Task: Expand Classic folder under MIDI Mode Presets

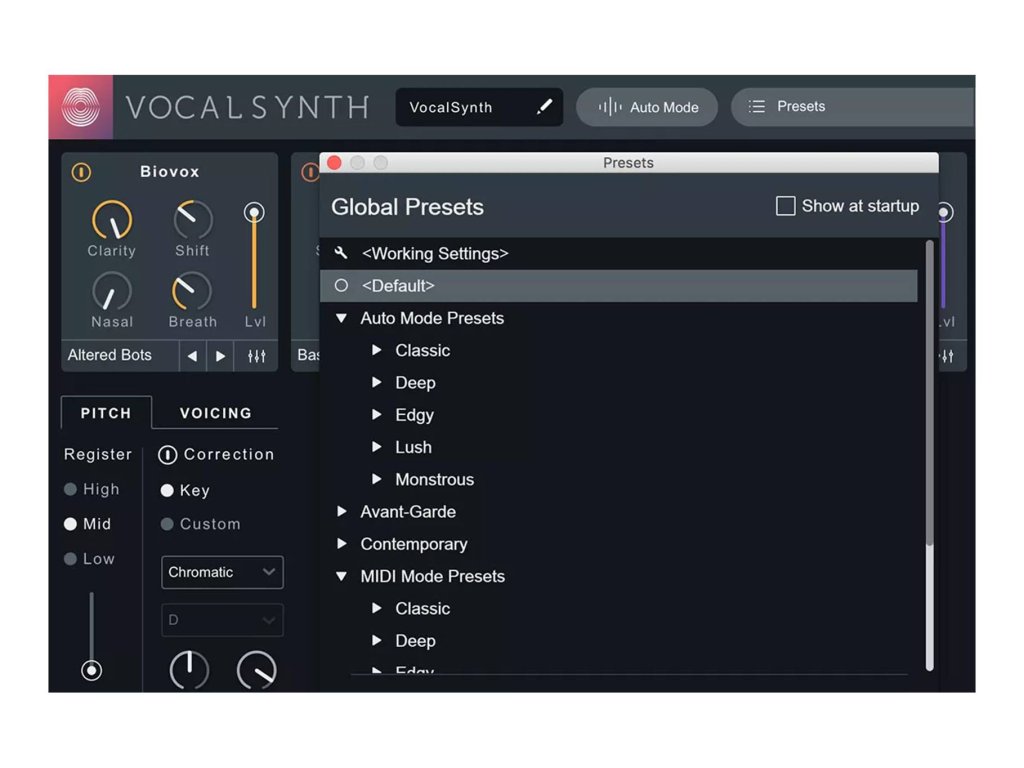Action: click(377, 608)
